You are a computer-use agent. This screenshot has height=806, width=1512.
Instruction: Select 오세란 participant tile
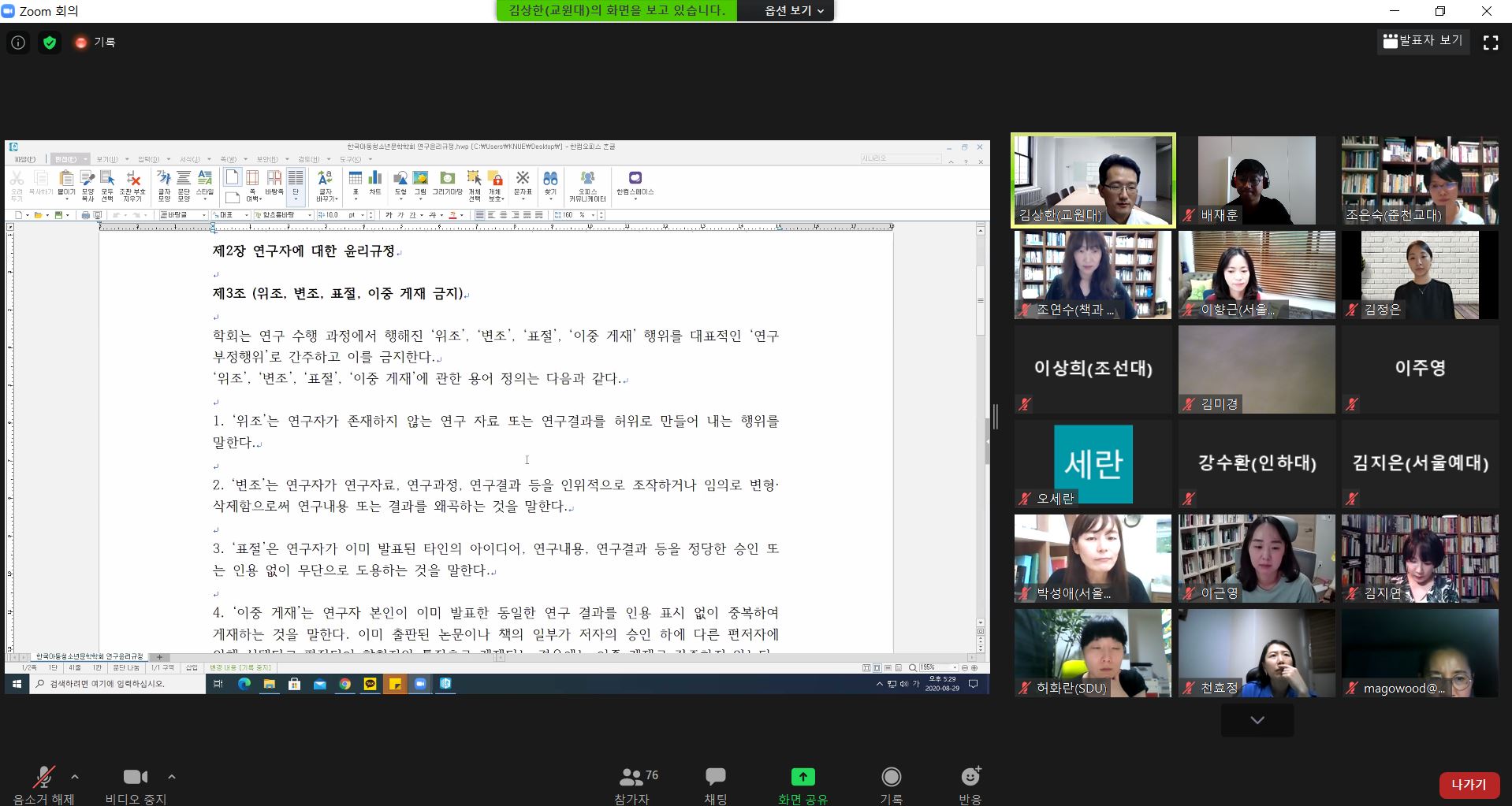click(x=1093, y=463)
